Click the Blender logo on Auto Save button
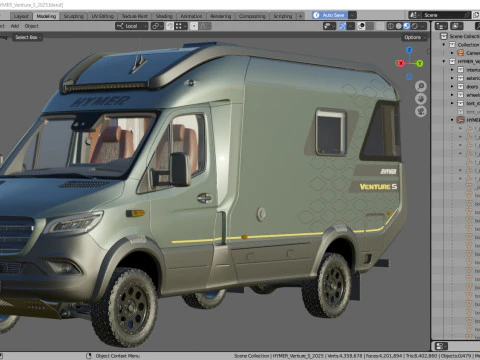 click(x=317, y=15)
